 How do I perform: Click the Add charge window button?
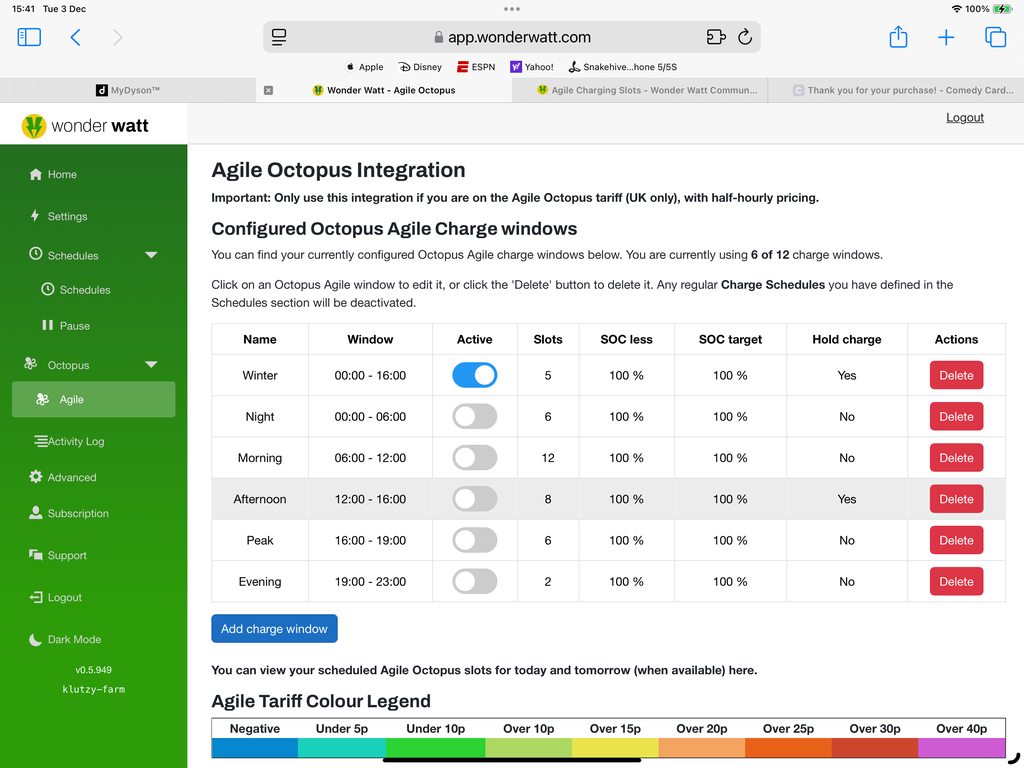click(x=274, y=628)
